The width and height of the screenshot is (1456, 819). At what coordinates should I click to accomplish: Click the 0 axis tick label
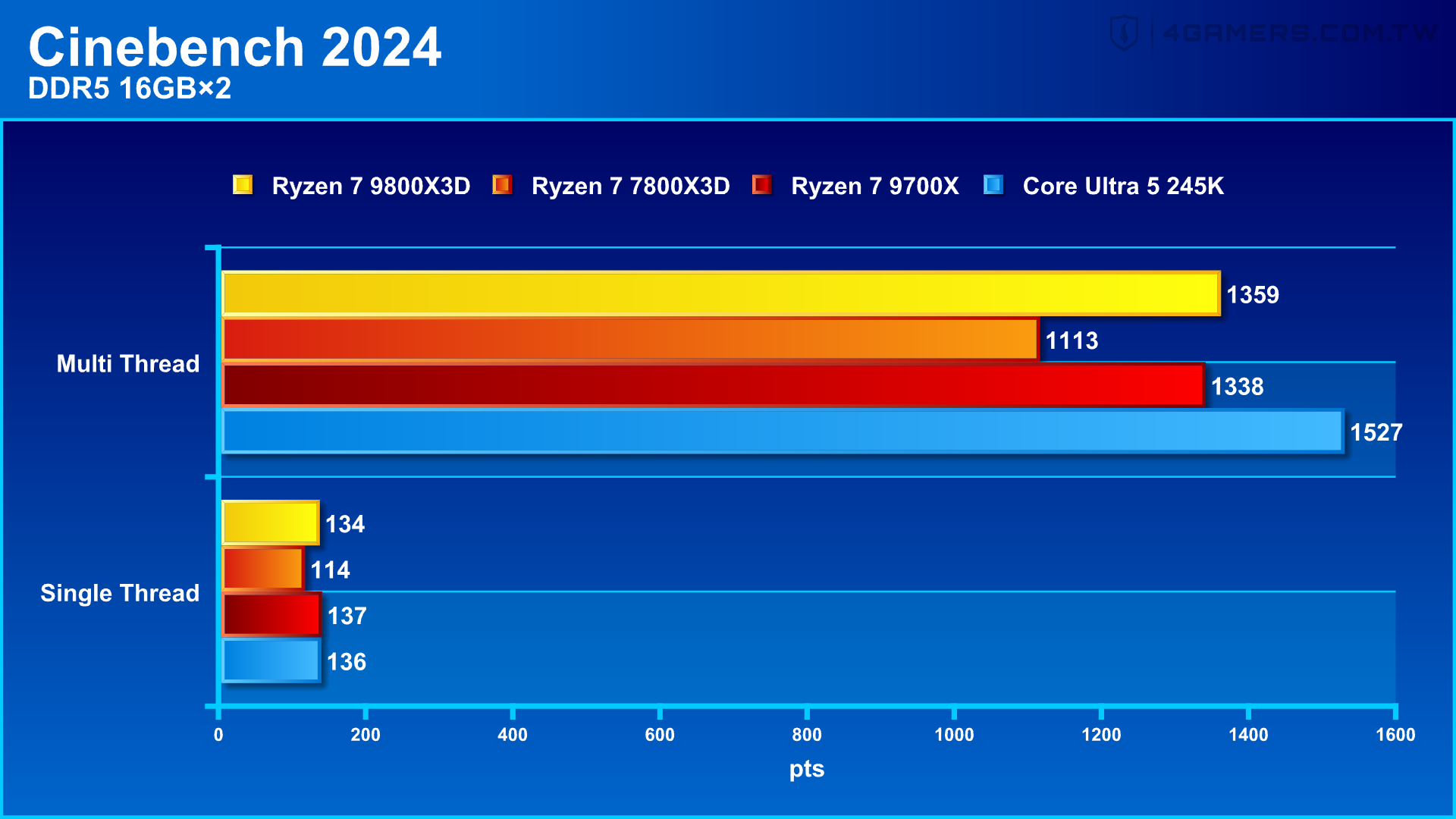click(x=218, y=735)
